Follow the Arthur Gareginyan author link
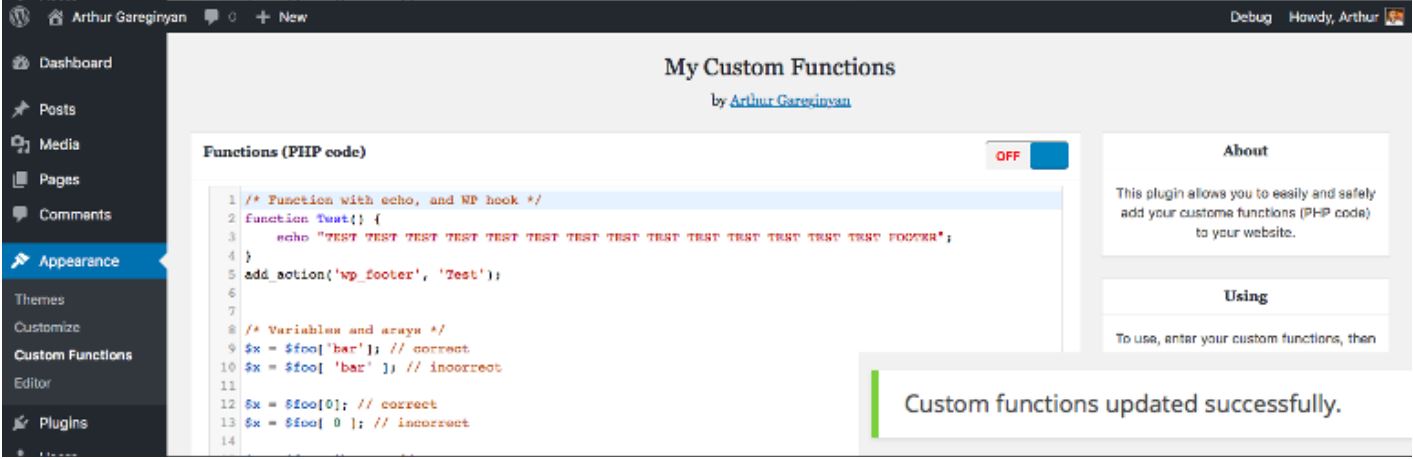Screen dimensions: 1413x459 pos(790,100)
